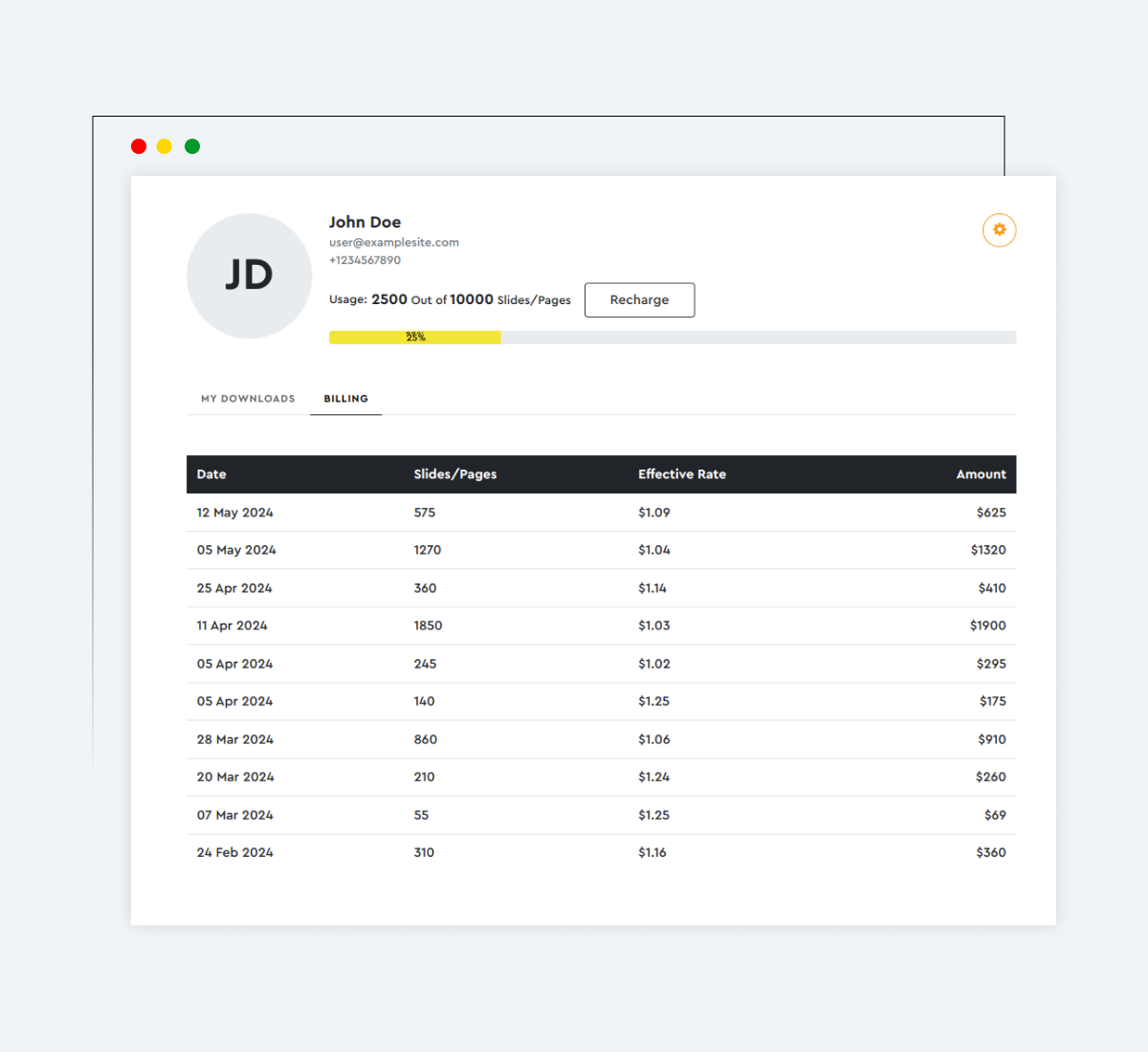Click the user@examplesite.com email address
Screen dimensions: 1148x1052
click(394, 243)
